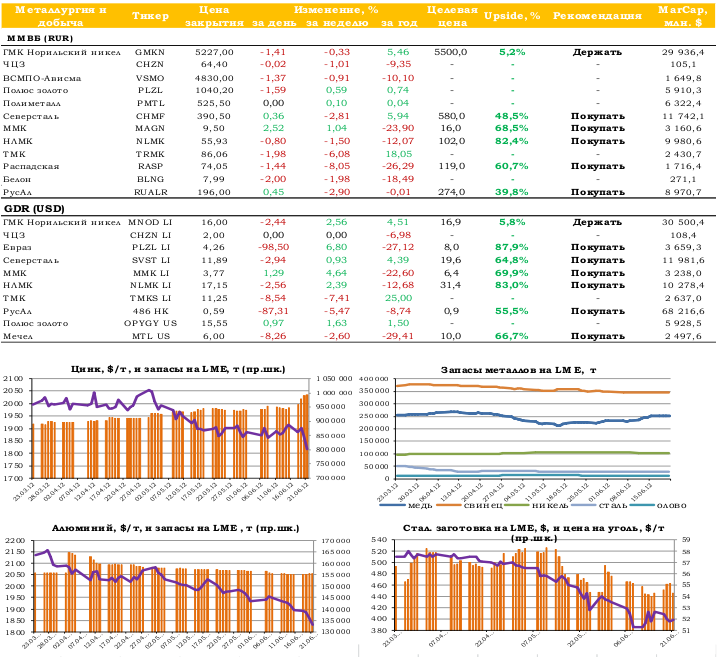Screen dimensions: 717x657
Task: Click the BLNG ticker cell
Action: pos(150,179)
